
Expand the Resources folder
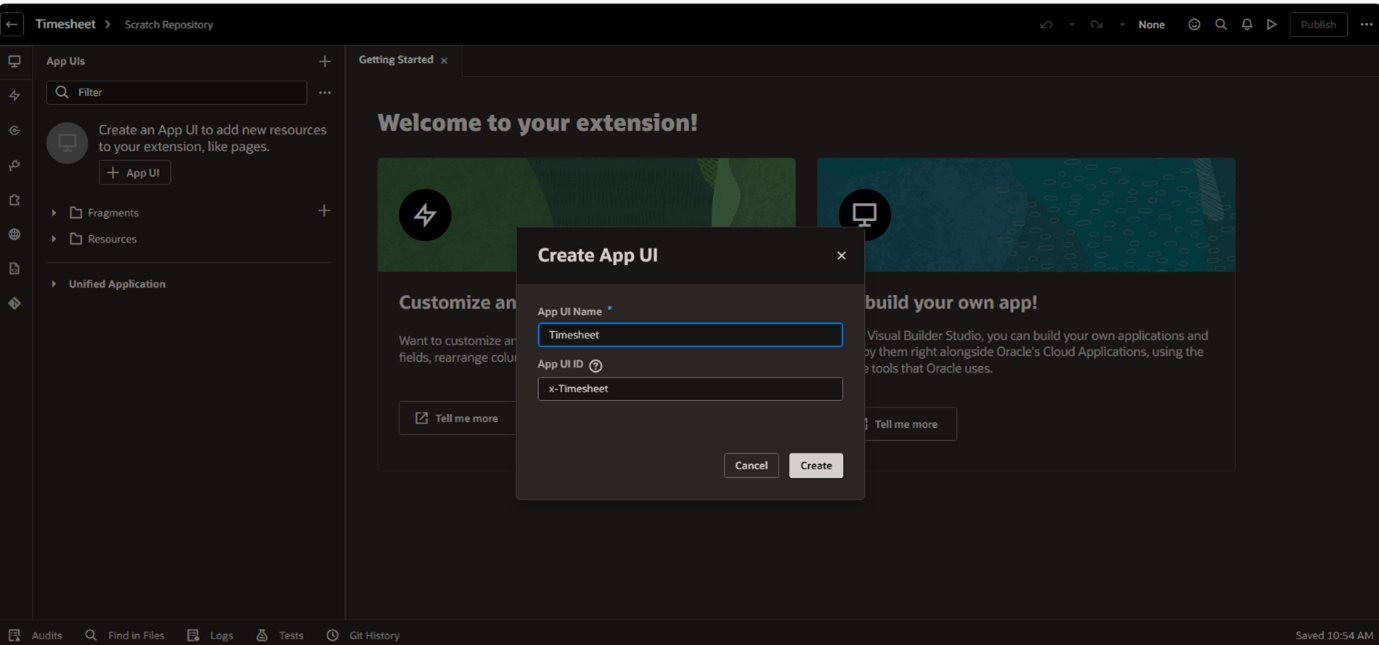54,240
